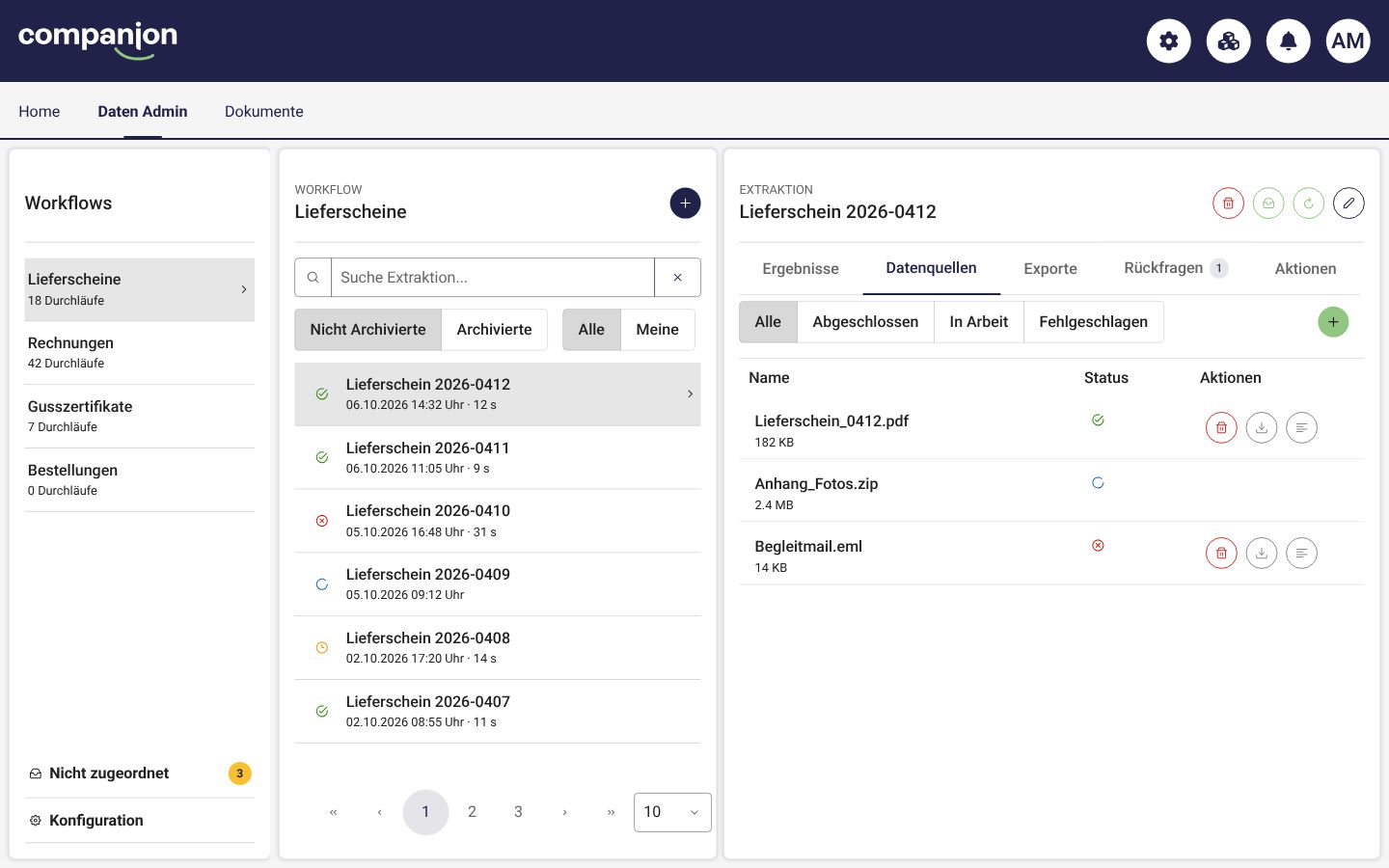This screenshot has height=868, width=1389.
Task: Show notifications with the bell icon
Action: pos(1289,41)
